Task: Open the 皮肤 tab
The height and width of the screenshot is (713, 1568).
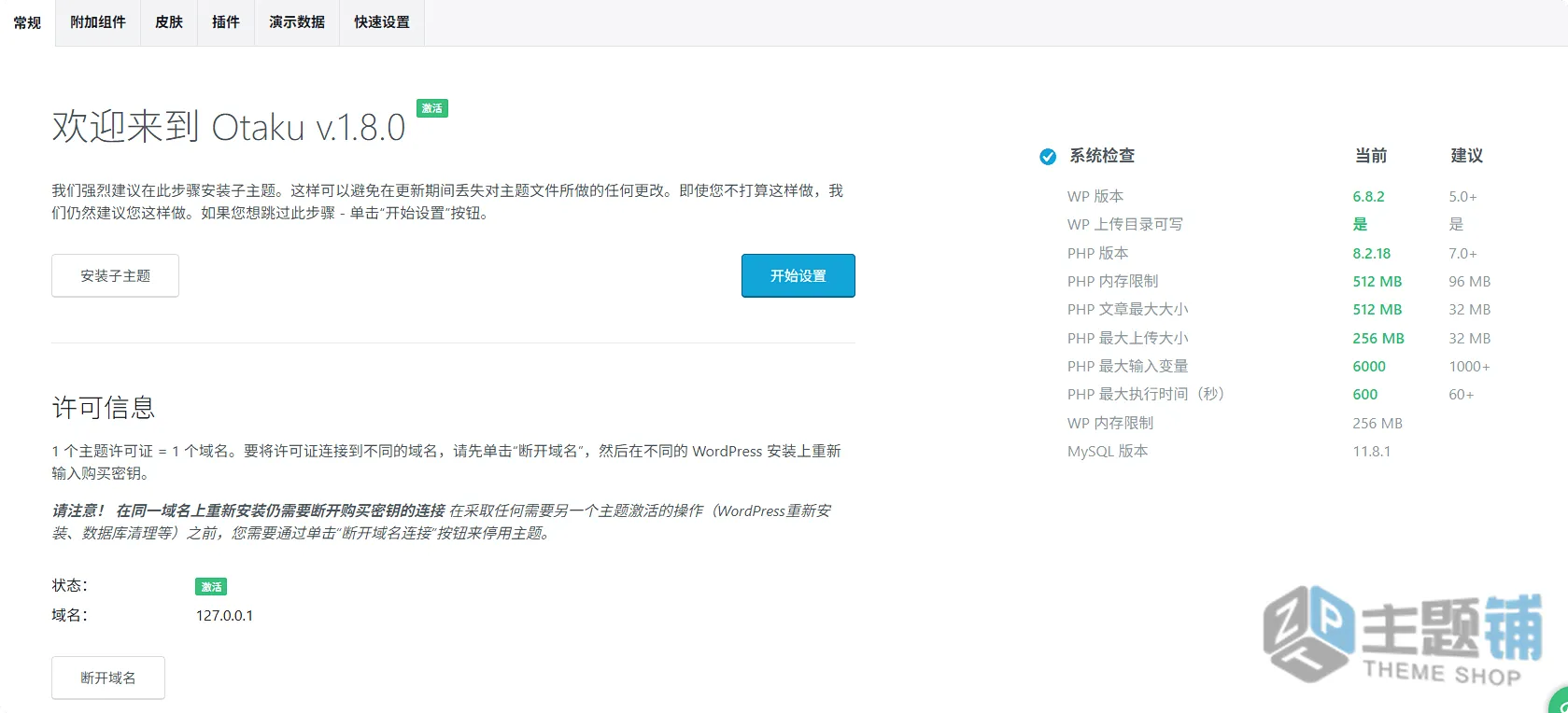Action: [x=169, y=22]
